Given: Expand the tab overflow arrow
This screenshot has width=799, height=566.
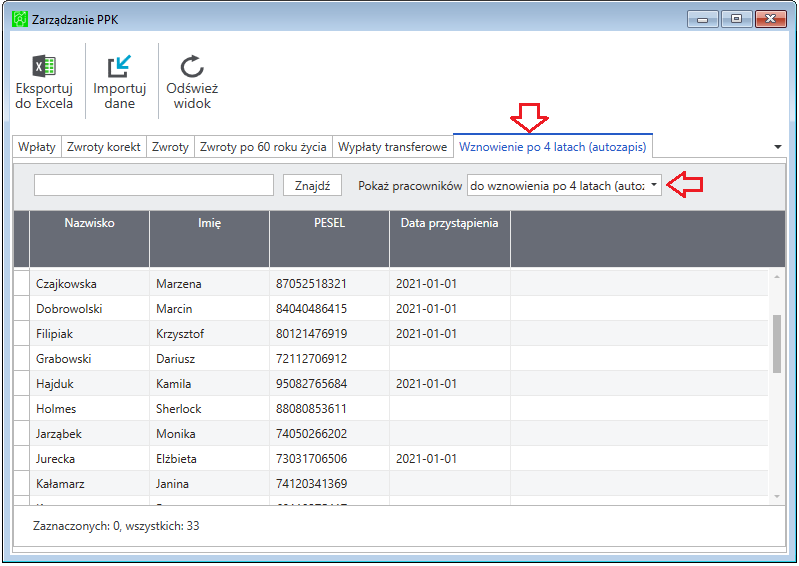Looking at the screenshot, I should click(778, 147).
